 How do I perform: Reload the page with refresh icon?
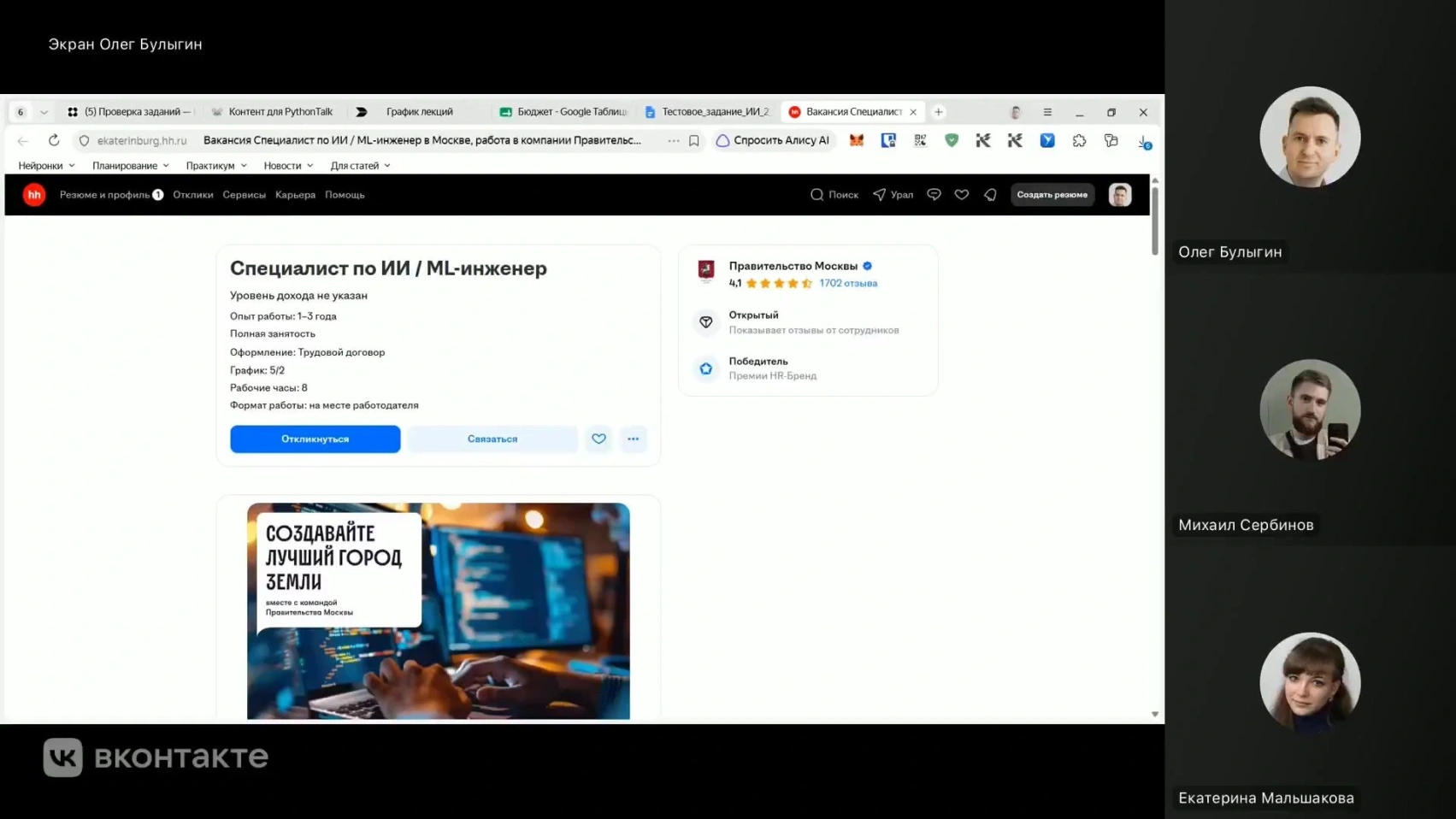coord(54,140)
